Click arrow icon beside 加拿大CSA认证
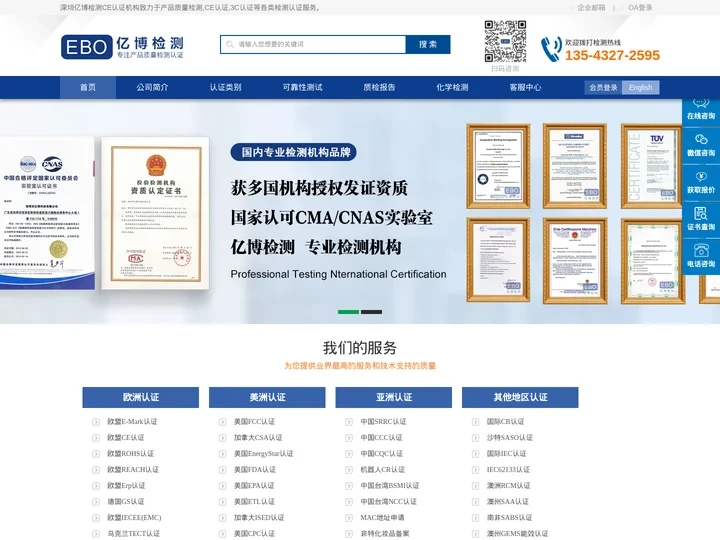The width and height of the screenshot is (720, 540). click(222, 438)
